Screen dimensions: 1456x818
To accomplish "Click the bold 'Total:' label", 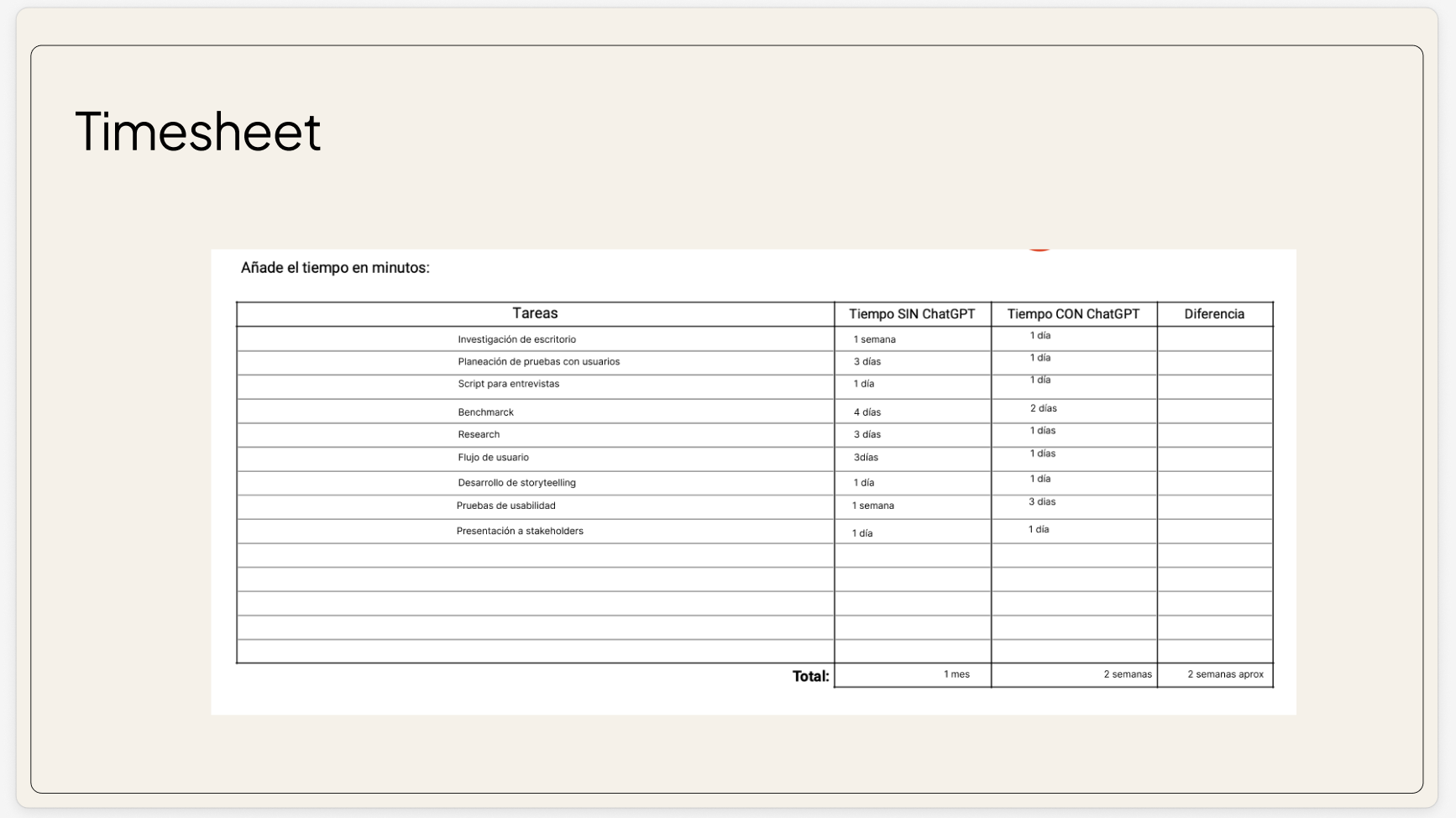I will tap(810, 676).
